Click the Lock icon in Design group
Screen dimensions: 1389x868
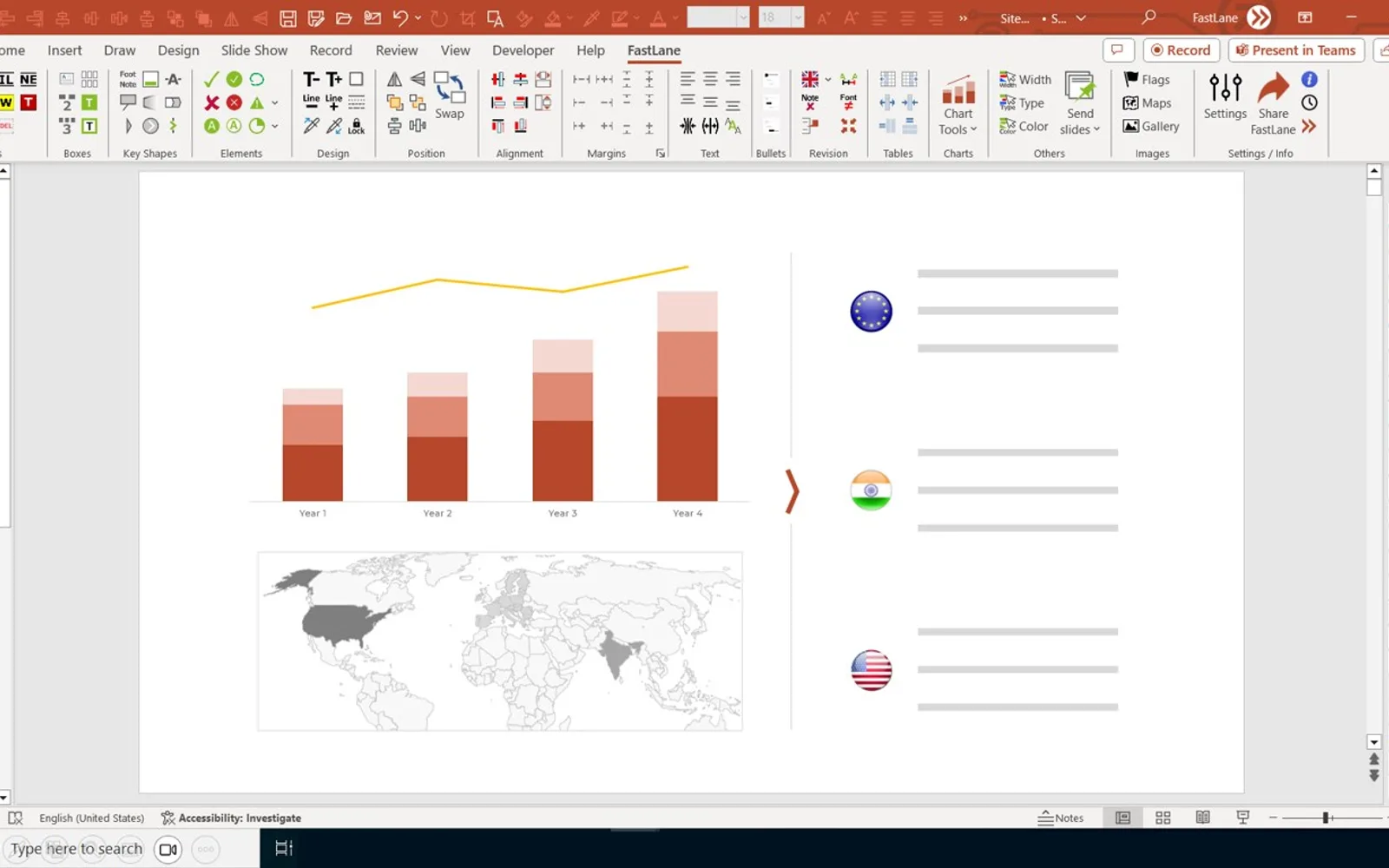tap(356, 127)
